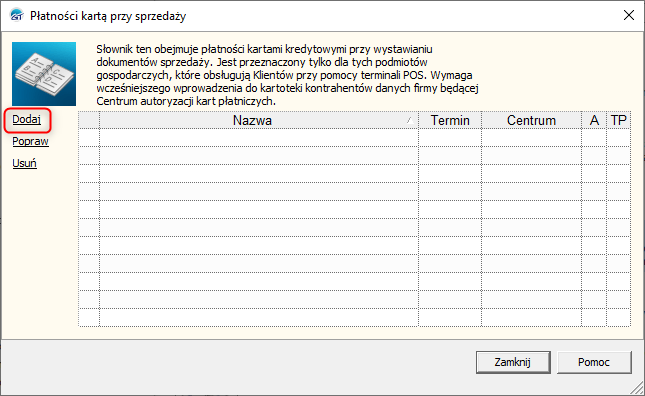Click the Dodaj link to add an entry
645x396 pixels.
coord(27,119)
